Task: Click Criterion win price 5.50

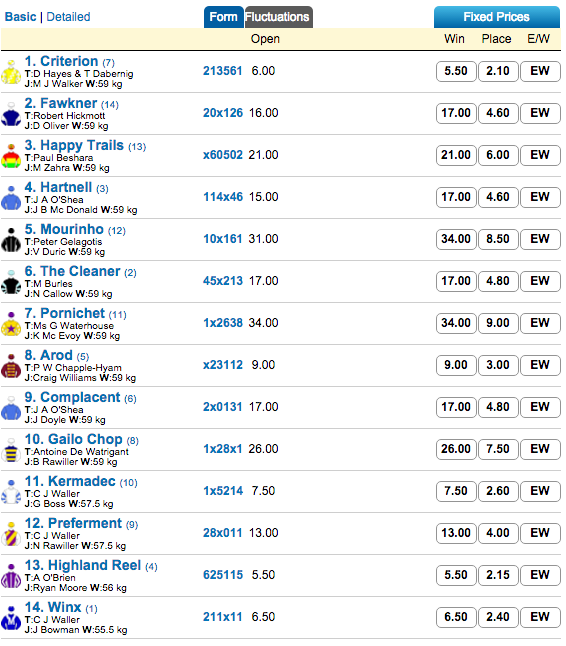Action: pos(456,71)
